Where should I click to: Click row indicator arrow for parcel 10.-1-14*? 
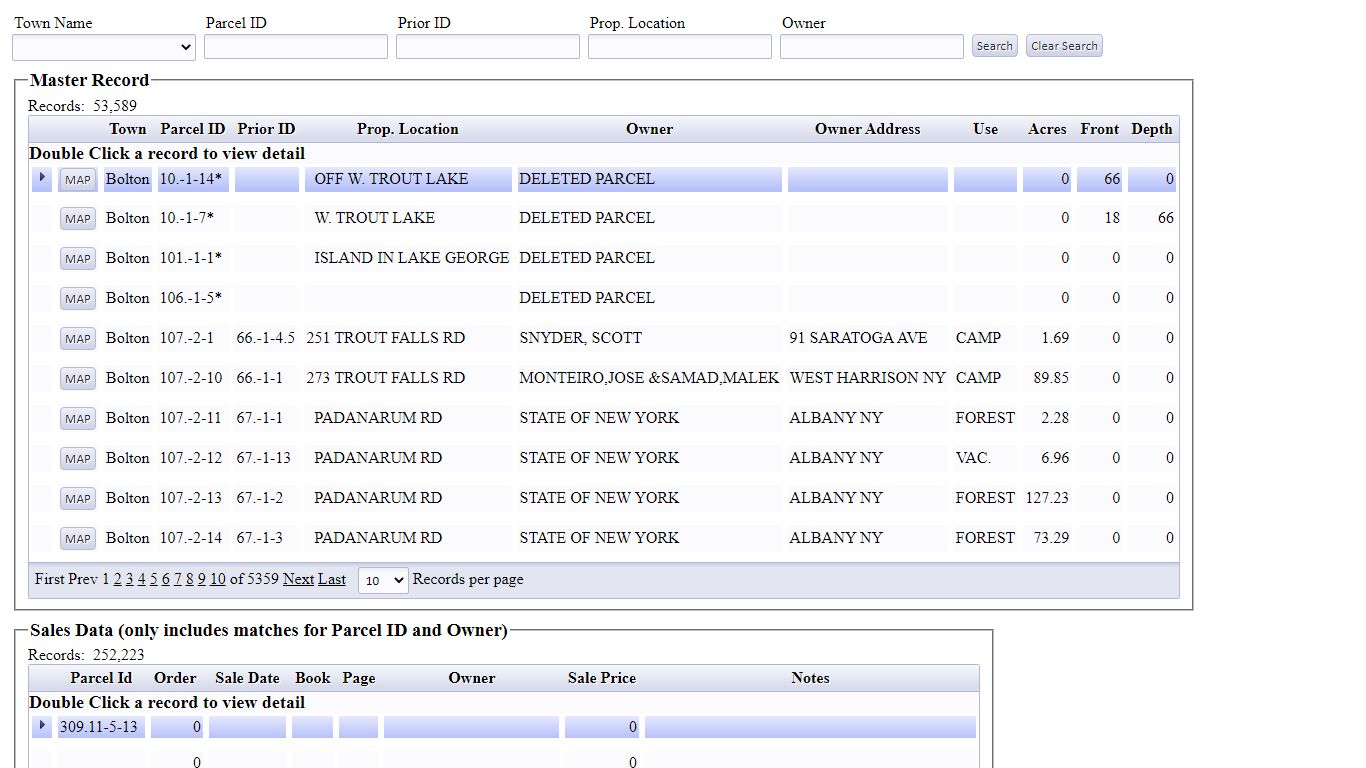pyautogui.click(x=42, y=178)
